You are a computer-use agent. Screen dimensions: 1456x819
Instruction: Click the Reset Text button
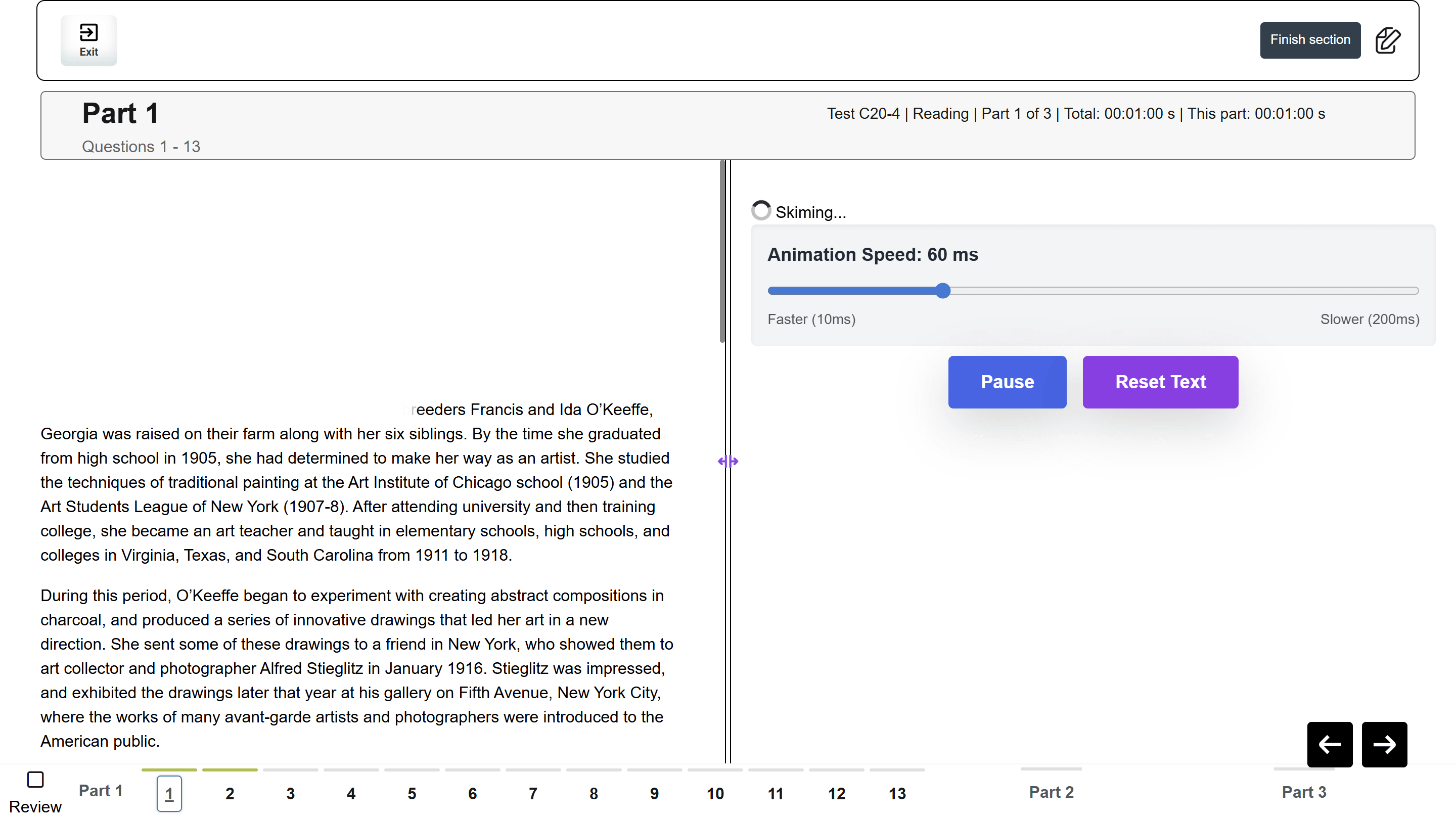pyautogui.click(x=1160, y=382)
